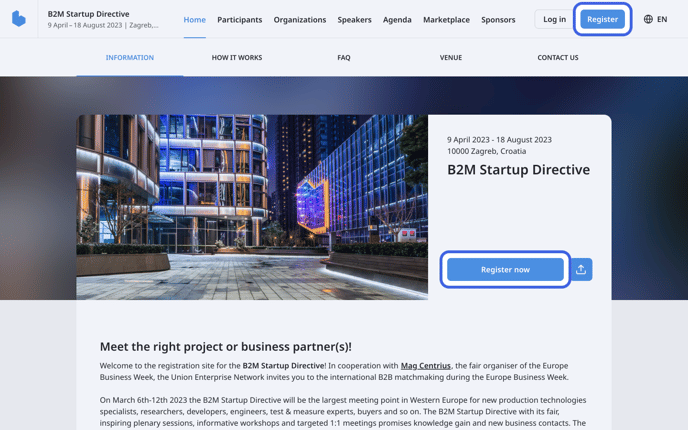The height and width of the screenshot is (430, 688).
Task: View the Speakers page
Action: click(354, 20)
